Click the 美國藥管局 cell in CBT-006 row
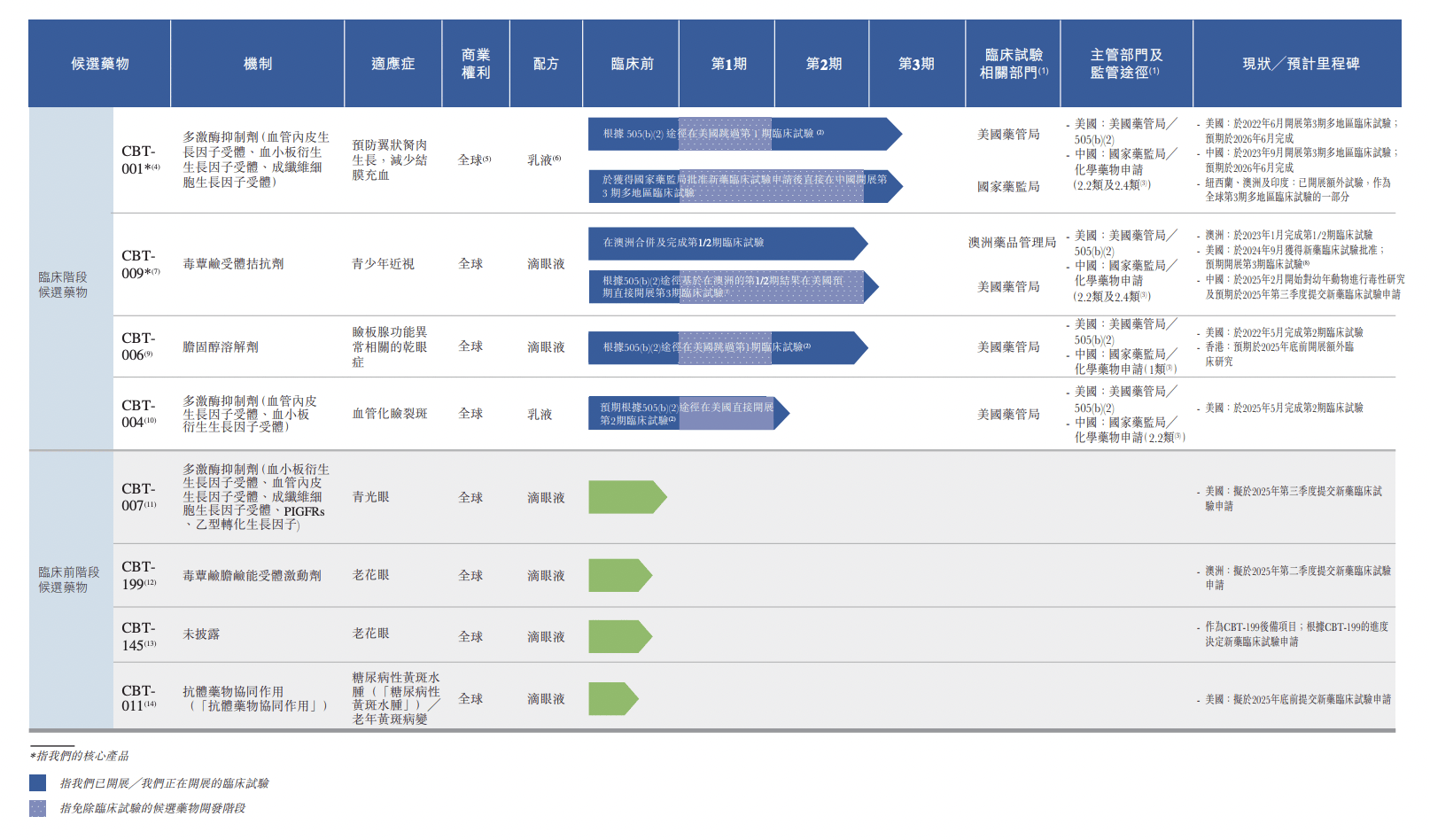Image resolution: width=1430 pixels, height=840 pixels. (1008, 347)
